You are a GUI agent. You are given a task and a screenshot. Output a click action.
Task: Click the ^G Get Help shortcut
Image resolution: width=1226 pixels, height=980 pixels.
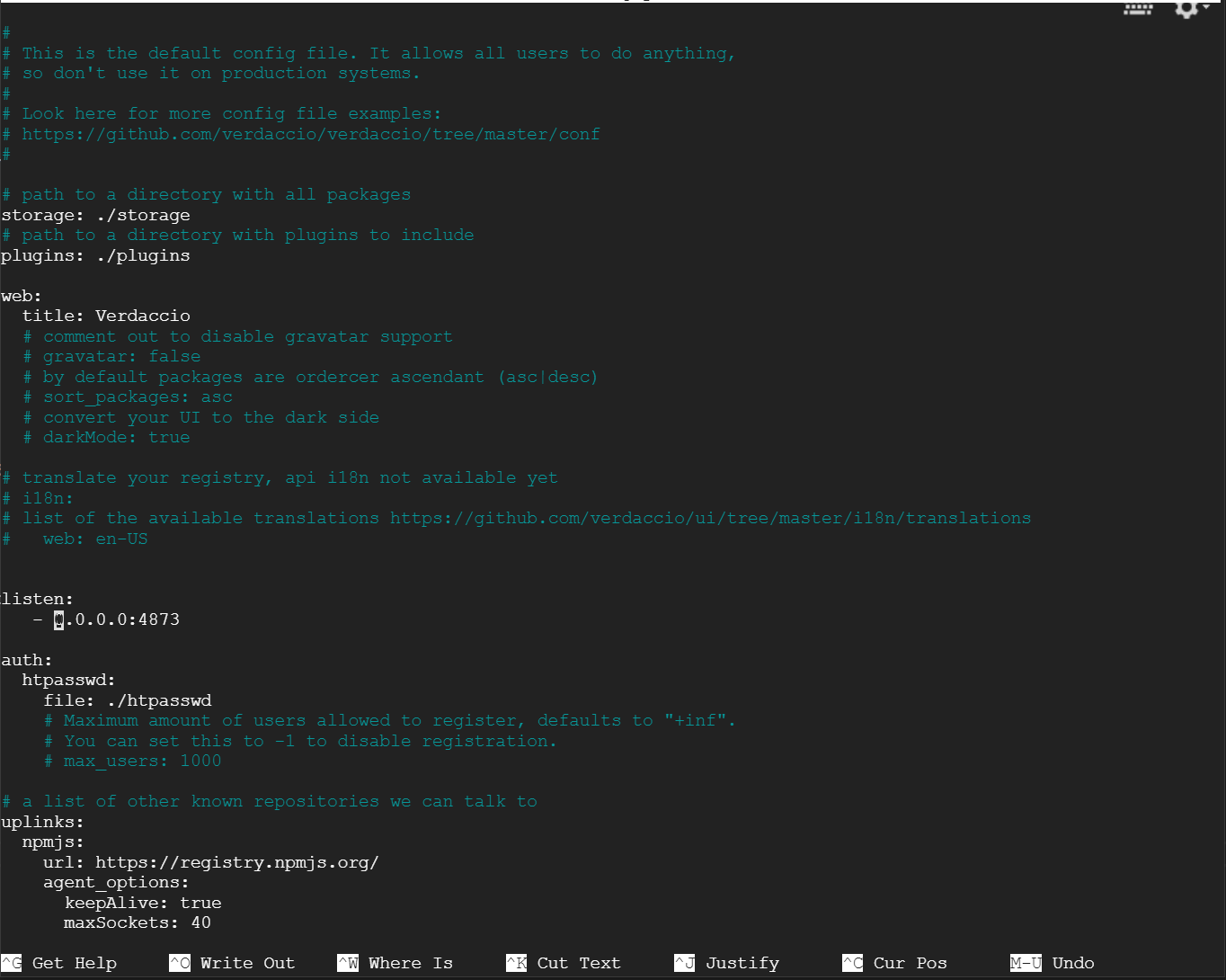(x=60, y=963)
